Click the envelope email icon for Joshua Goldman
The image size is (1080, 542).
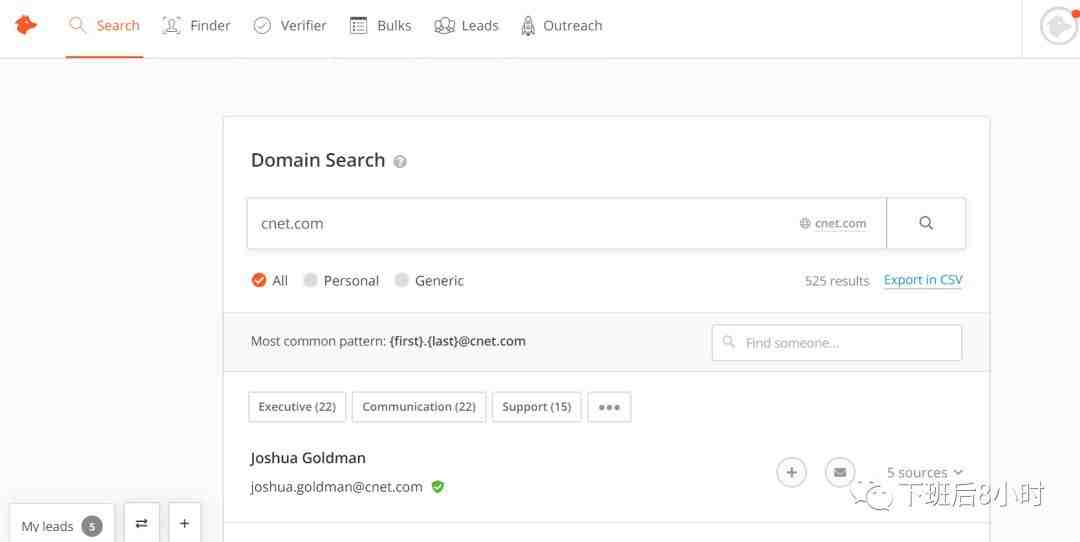840,472
